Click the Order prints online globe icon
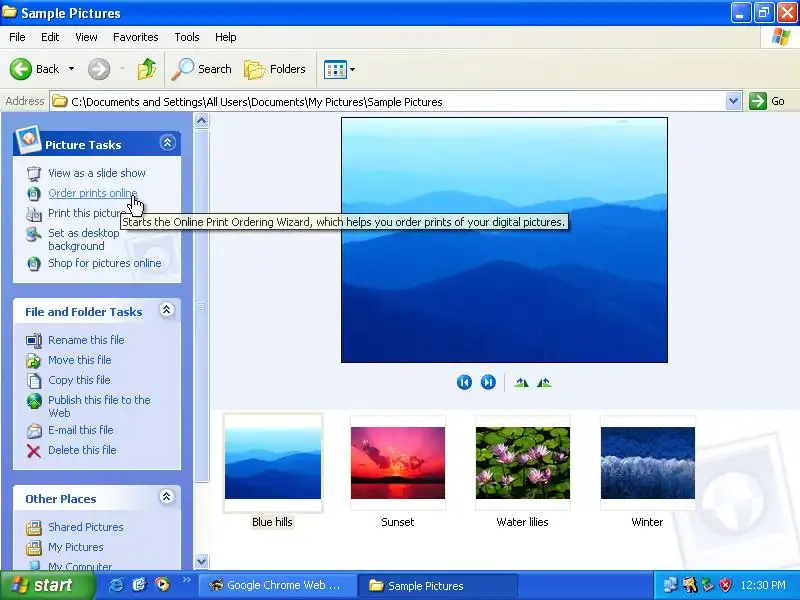This screenshot has height=600, width=800. 34,193
